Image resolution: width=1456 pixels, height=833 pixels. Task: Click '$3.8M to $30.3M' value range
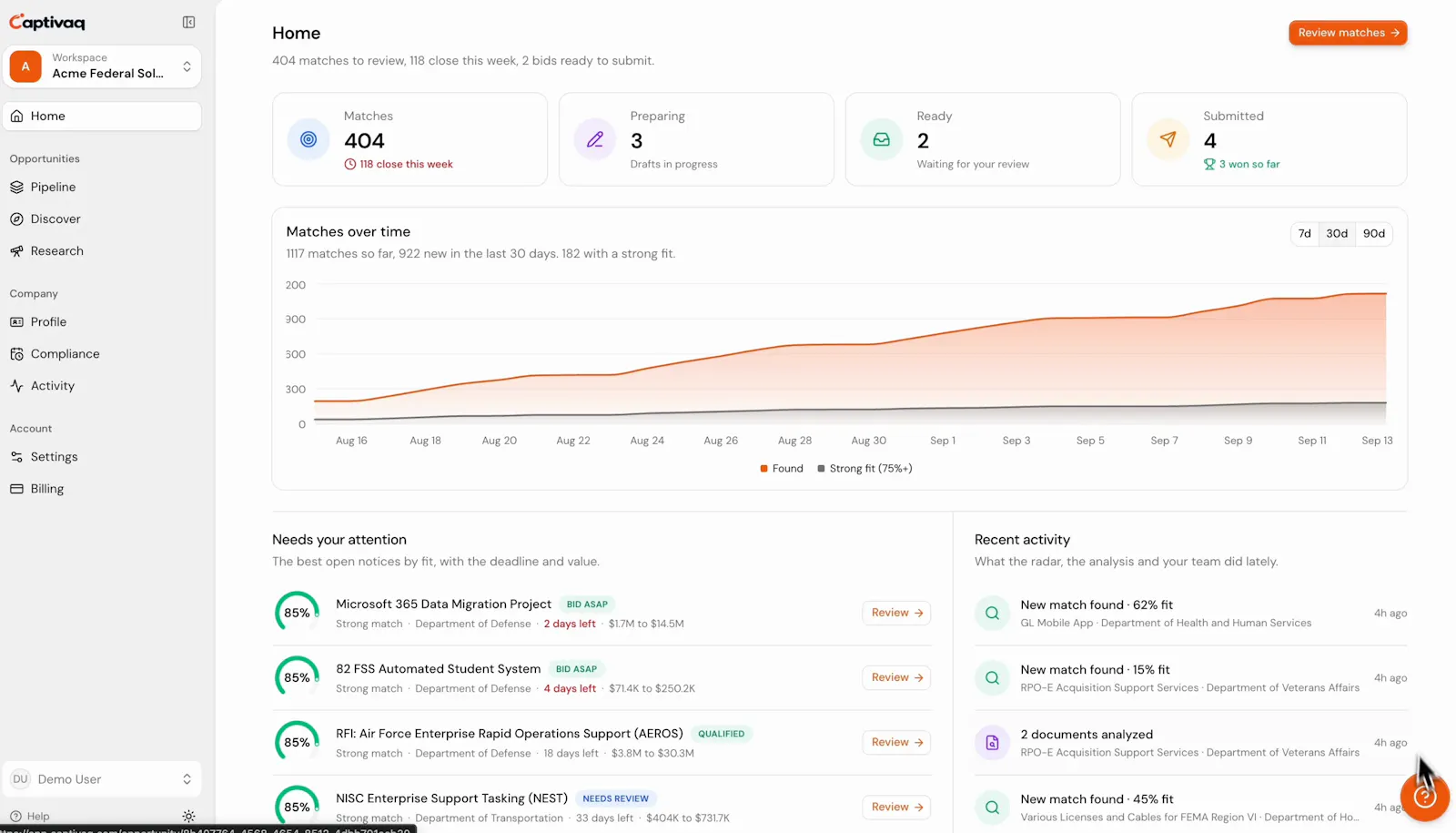point(652,753)
